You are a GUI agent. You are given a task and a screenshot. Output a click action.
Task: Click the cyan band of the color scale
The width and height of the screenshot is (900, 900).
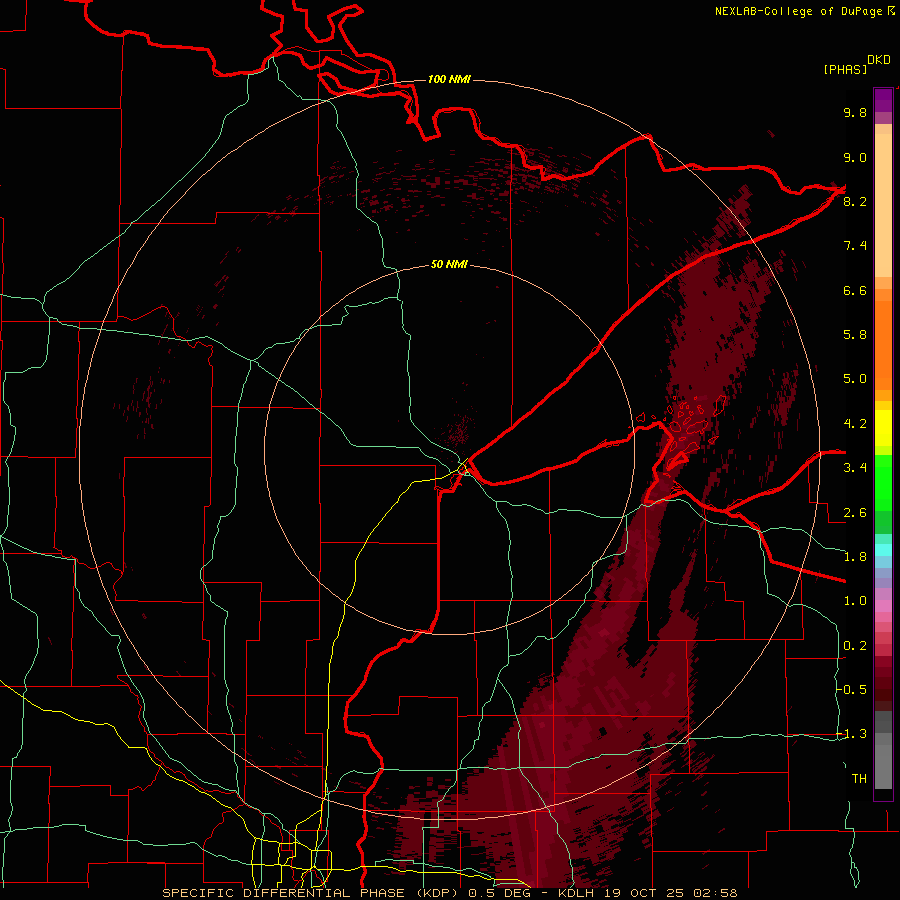pos(883,549)
